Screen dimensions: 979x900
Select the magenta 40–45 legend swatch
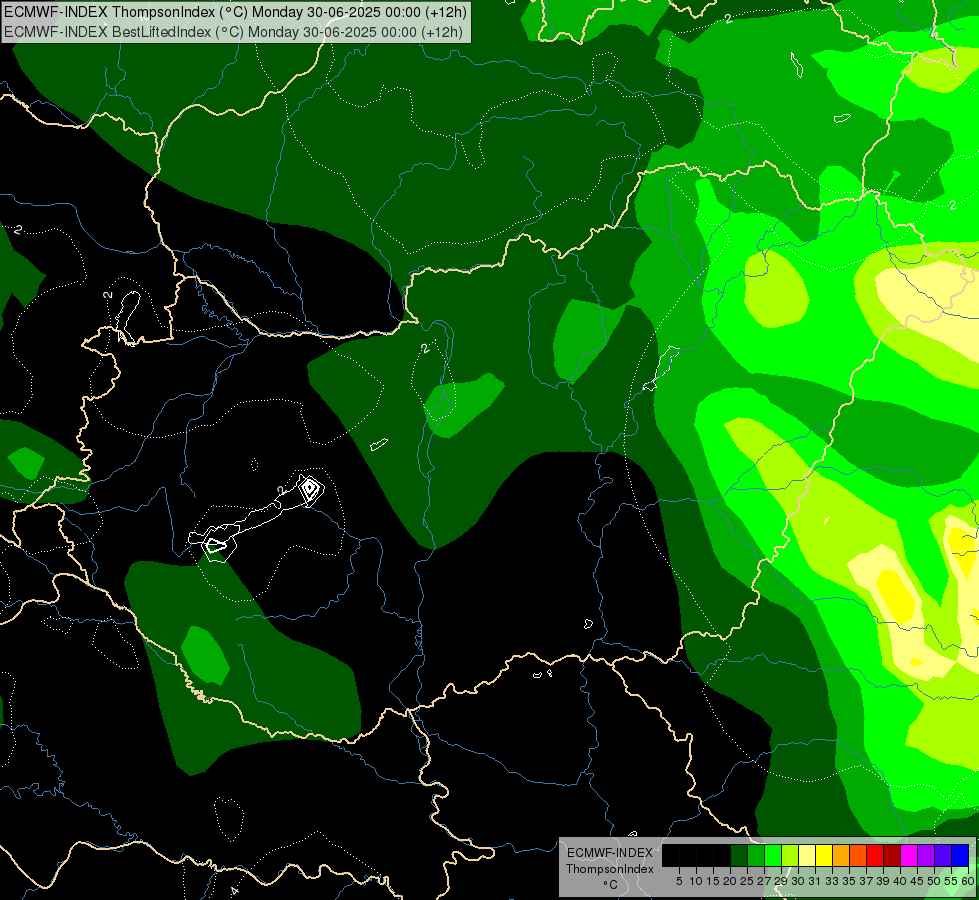coord(908,856)
